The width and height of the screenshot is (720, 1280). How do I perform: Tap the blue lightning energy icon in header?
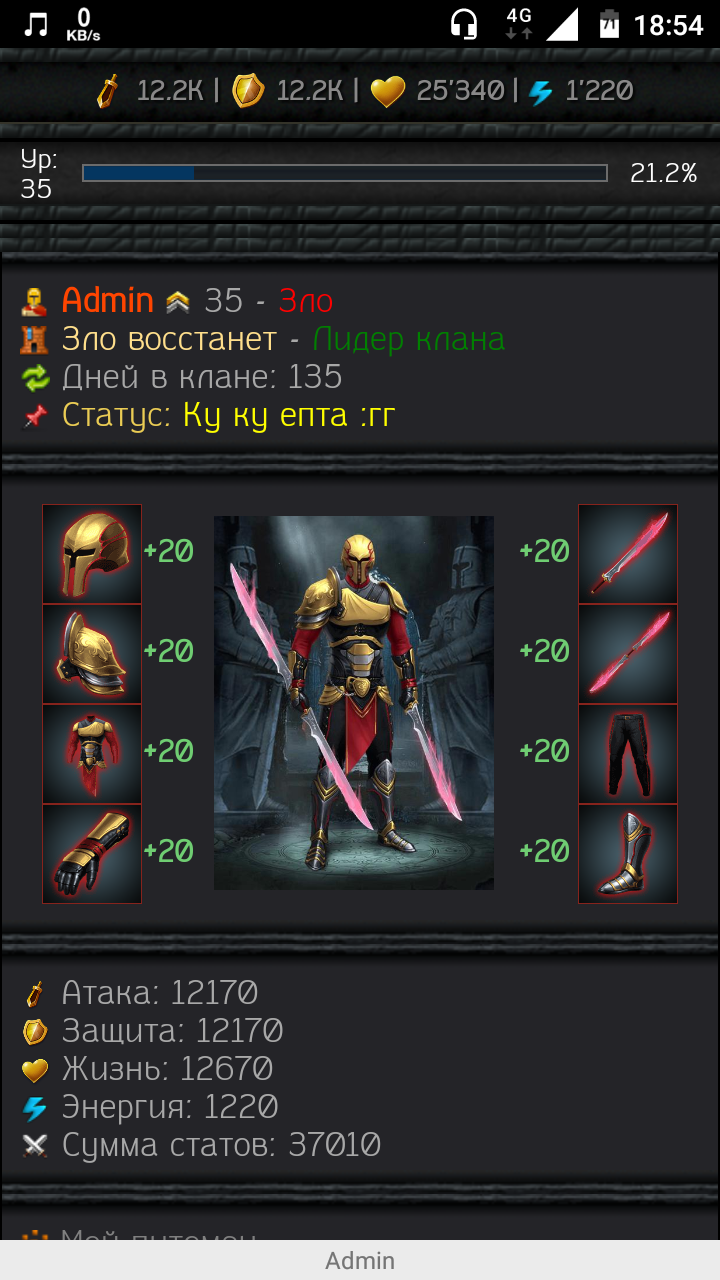click(541, 93)
